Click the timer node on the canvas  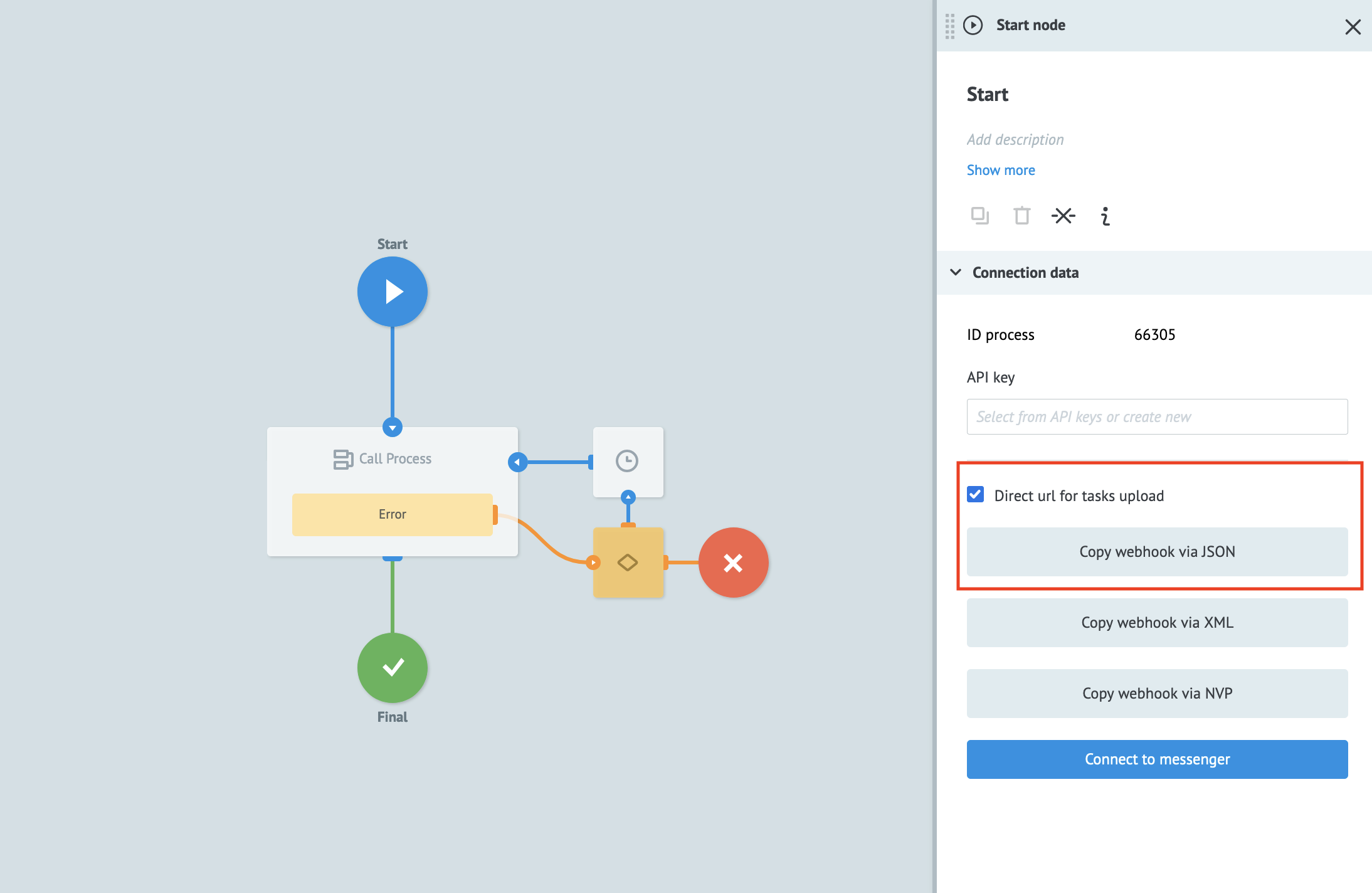628,462
